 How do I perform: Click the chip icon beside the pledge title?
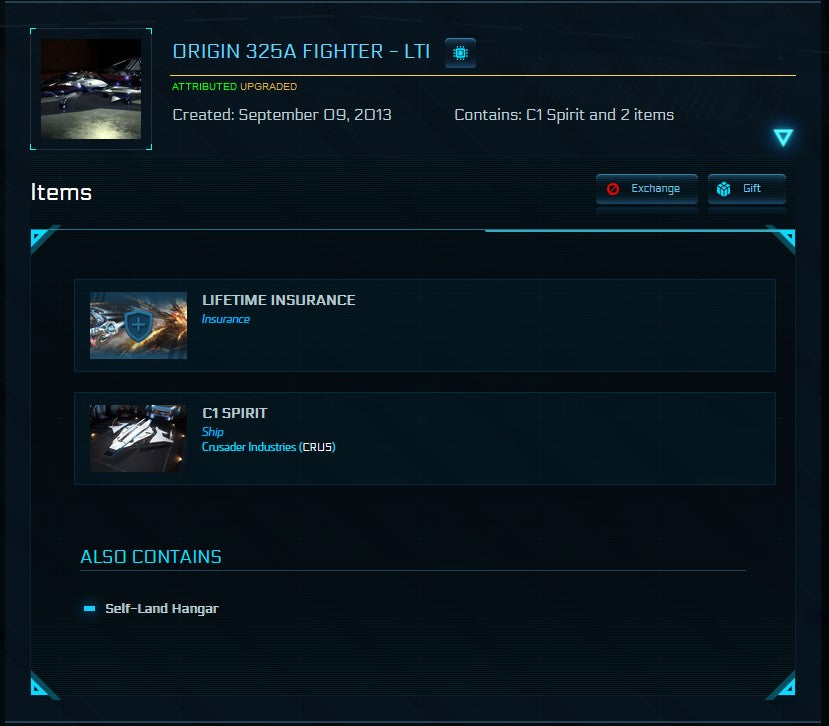pyautogui.click(x=460, y=52)
